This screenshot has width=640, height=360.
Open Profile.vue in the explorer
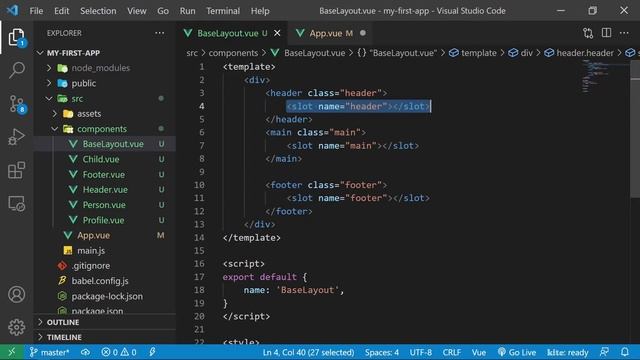103,220
